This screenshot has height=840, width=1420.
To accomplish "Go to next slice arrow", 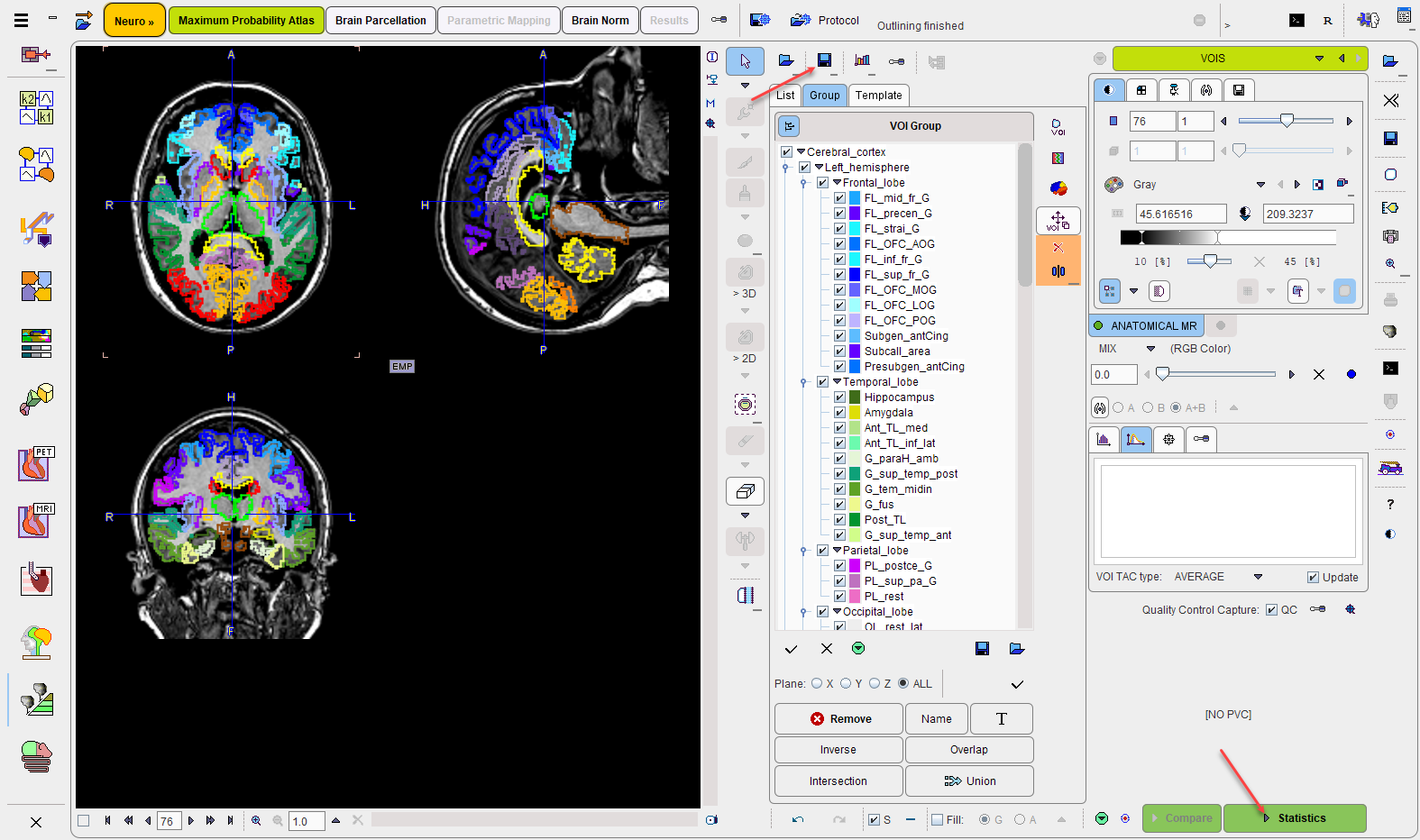I will point(191,820).
